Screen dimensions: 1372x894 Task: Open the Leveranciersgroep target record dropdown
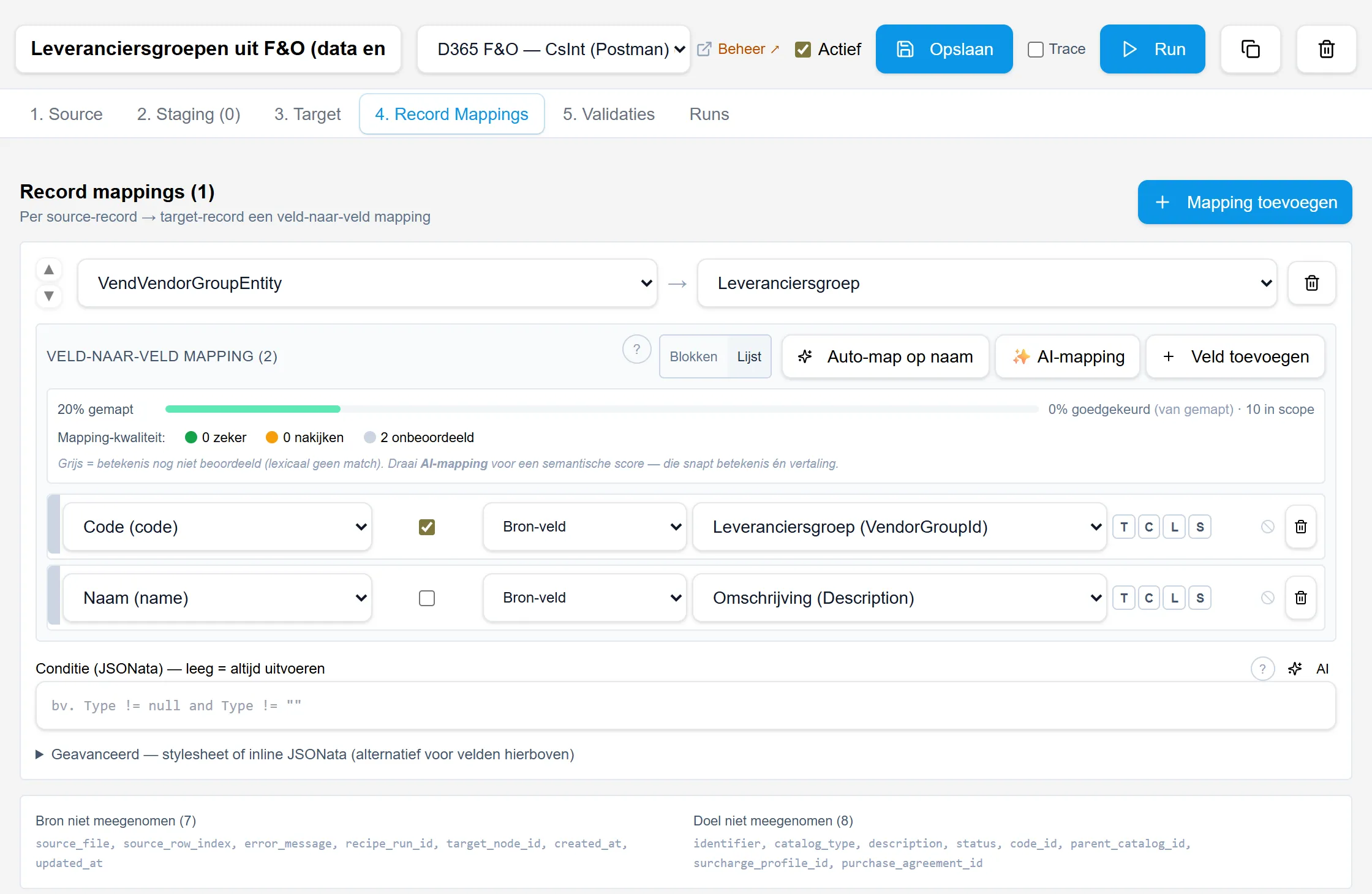[987, 283]
